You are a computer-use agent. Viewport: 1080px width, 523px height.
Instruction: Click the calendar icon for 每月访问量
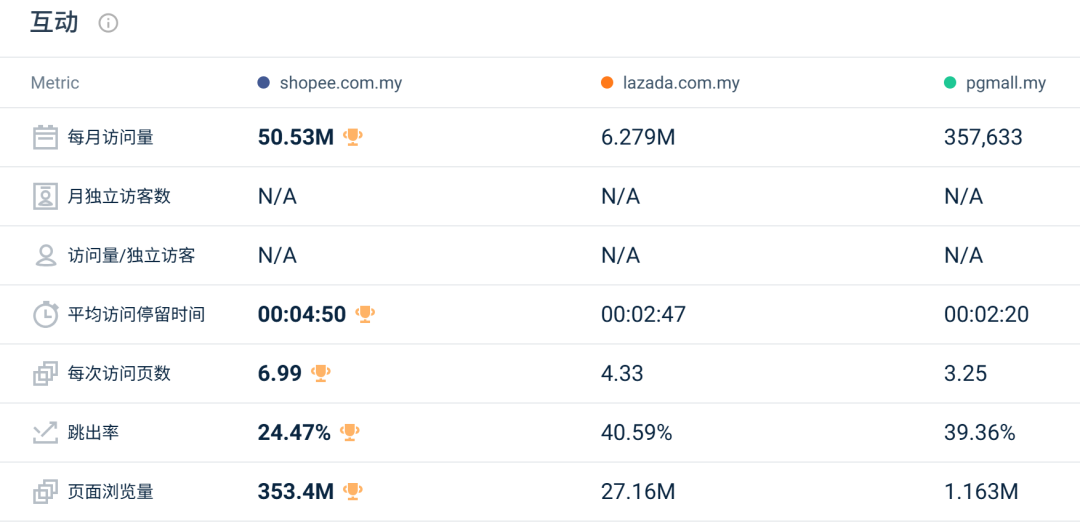[45, 137]
